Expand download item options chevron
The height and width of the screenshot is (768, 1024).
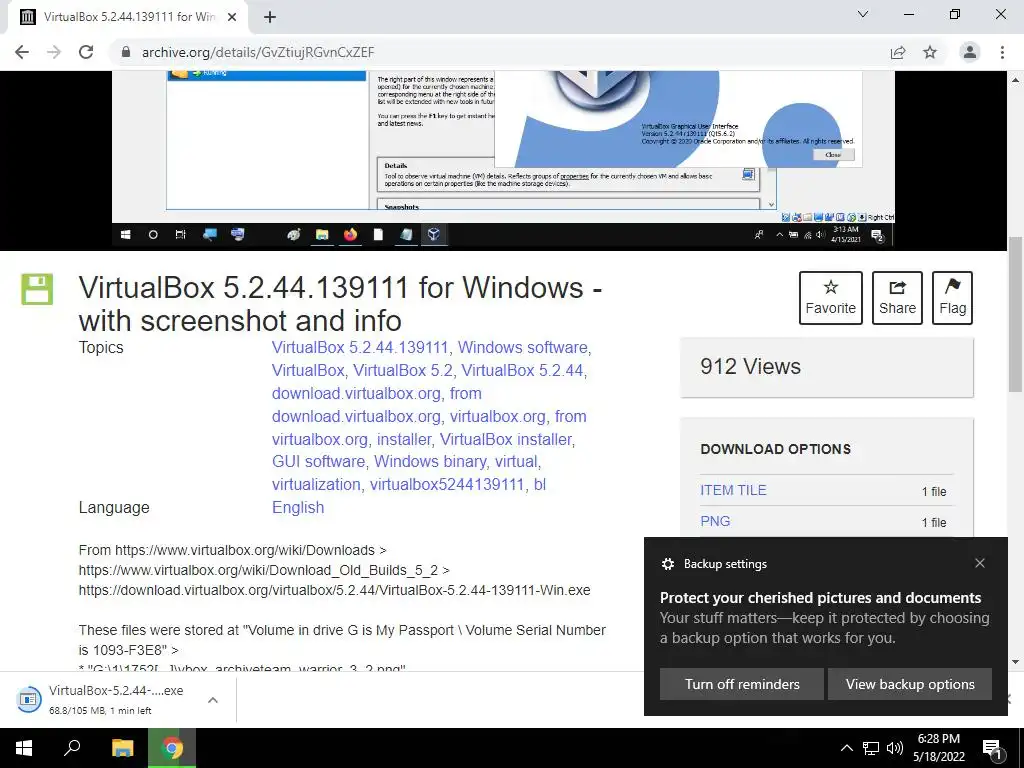tap(213, 700)
